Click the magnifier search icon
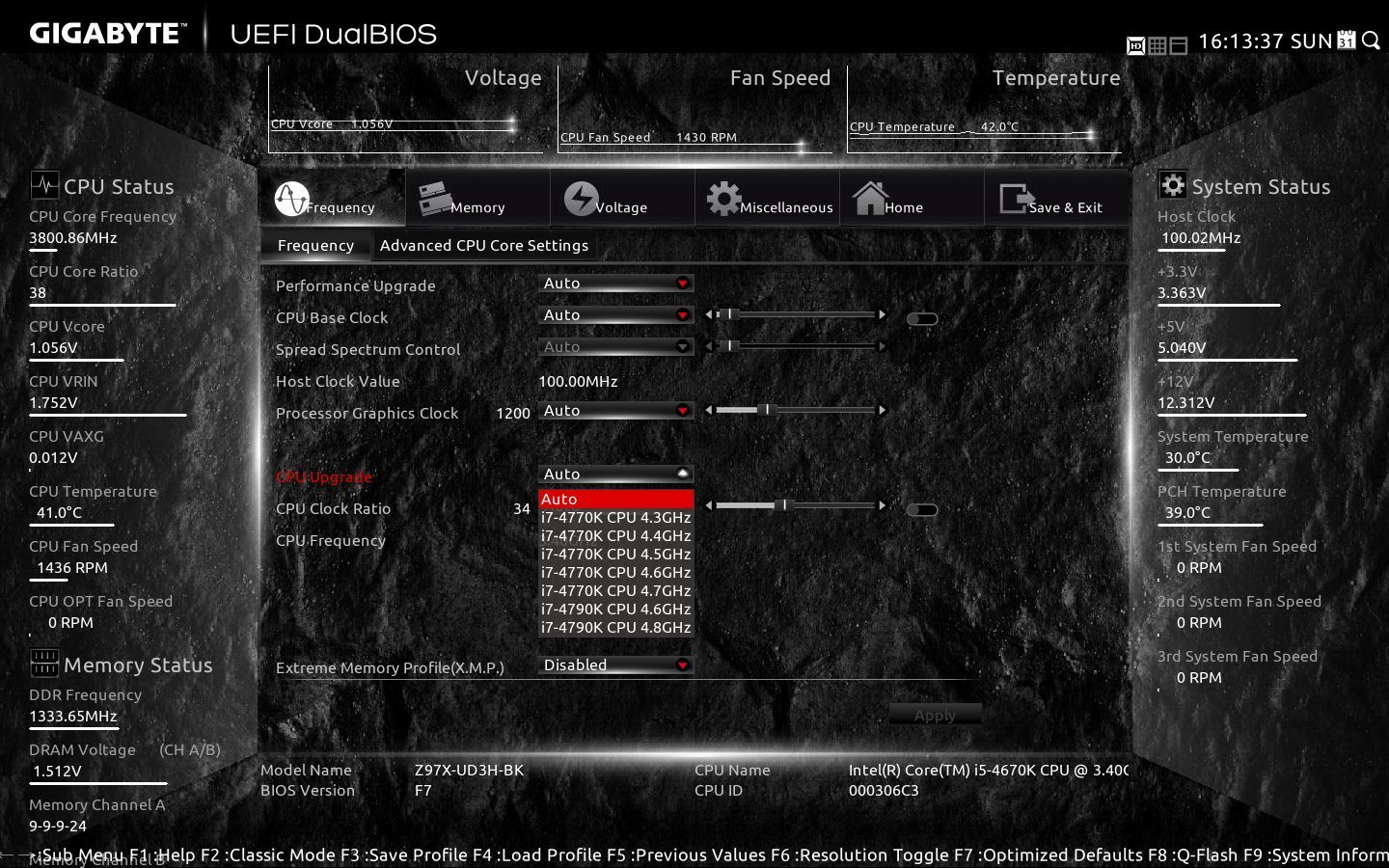The image size is (1389, 868). 1370,41
